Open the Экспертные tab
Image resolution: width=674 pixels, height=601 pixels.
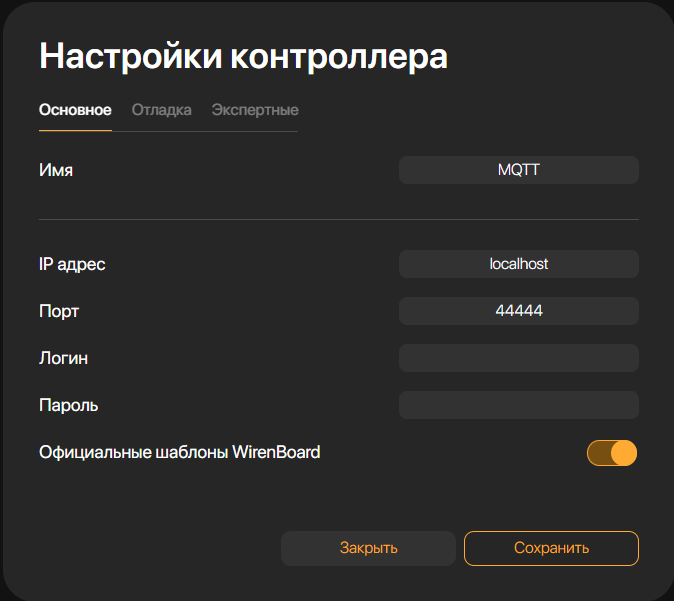click(x=254, y=110)
